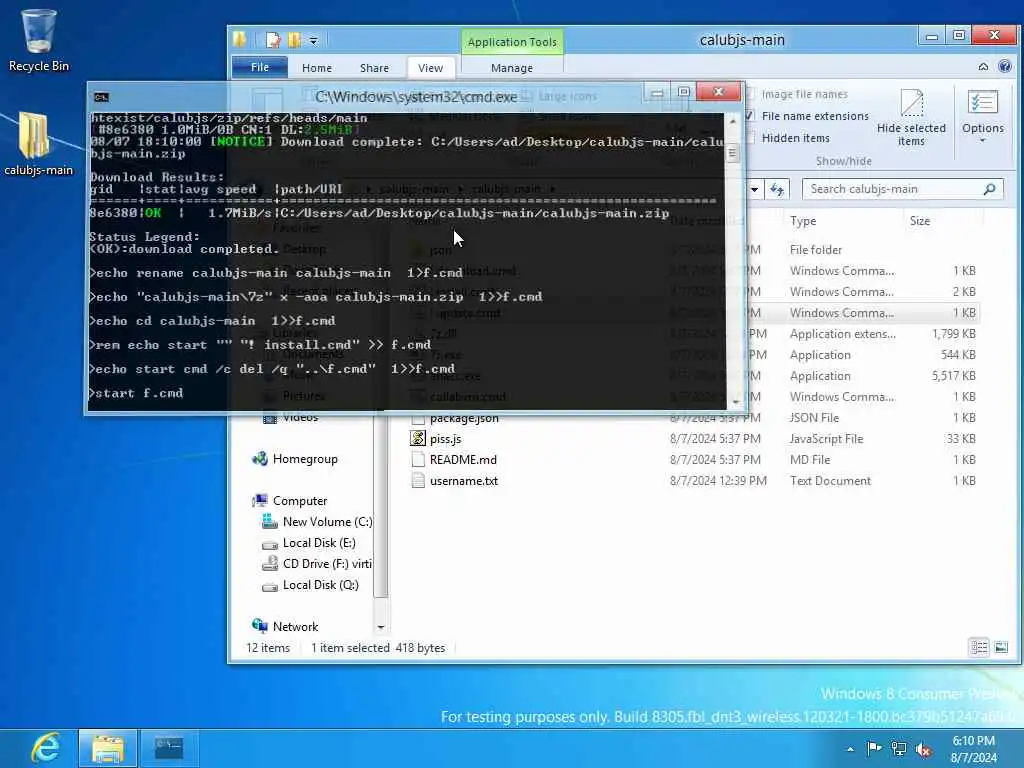Click the cmd window scrollbar thumb
This screenshot has height=768, width=1024.
point(732,153)
